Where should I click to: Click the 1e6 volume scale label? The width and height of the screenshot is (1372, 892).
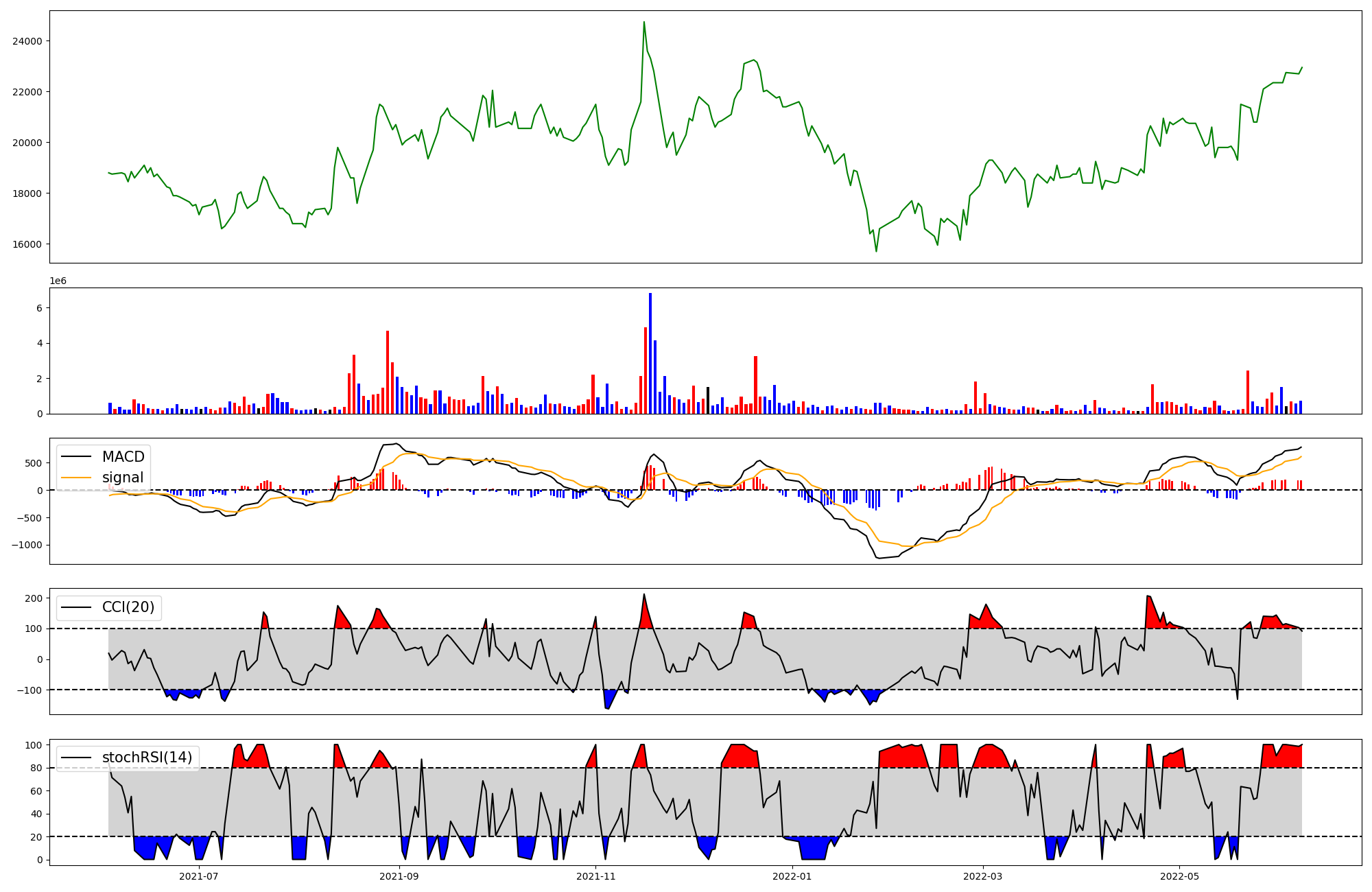point(58,281)
